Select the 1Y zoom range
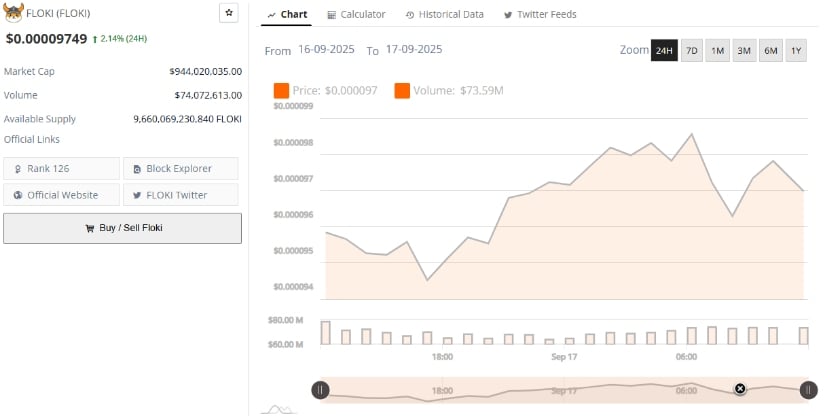825x416 pixels. (796, 50)
